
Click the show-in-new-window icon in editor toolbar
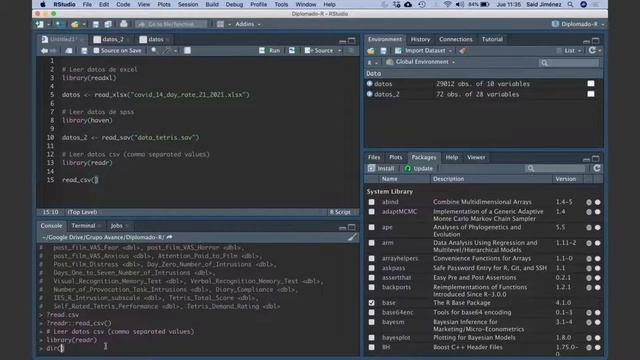69,51
